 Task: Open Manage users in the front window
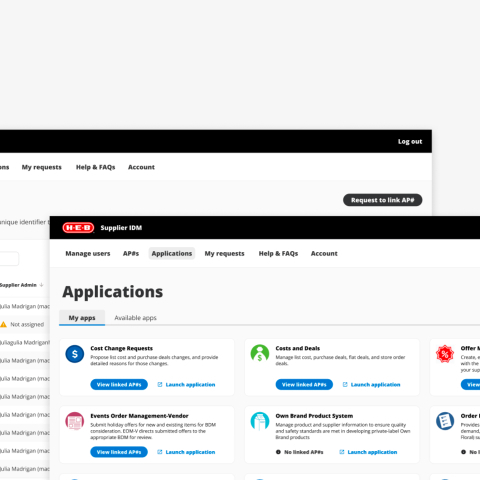click(88, 254)
